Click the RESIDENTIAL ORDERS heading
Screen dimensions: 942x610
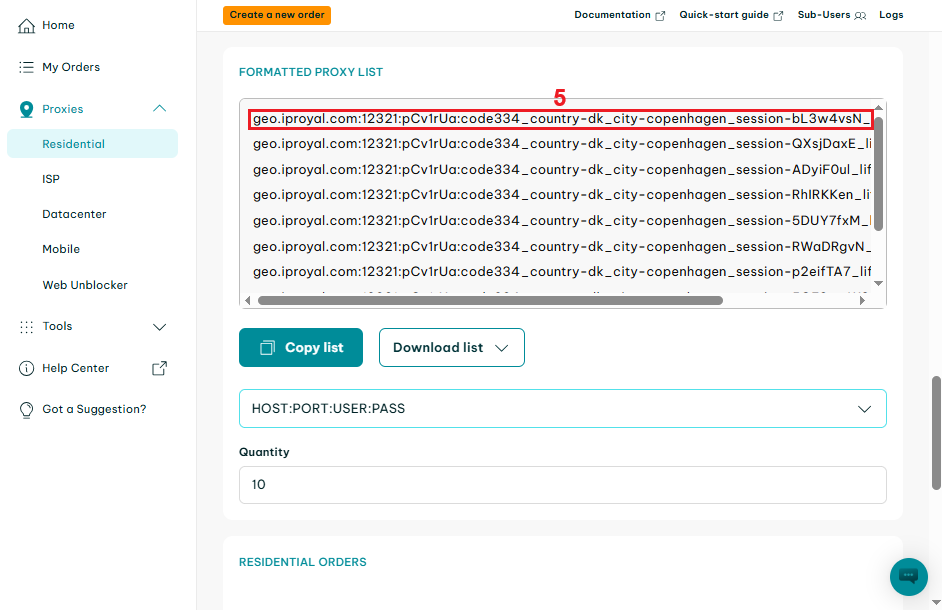click(303, 563)
